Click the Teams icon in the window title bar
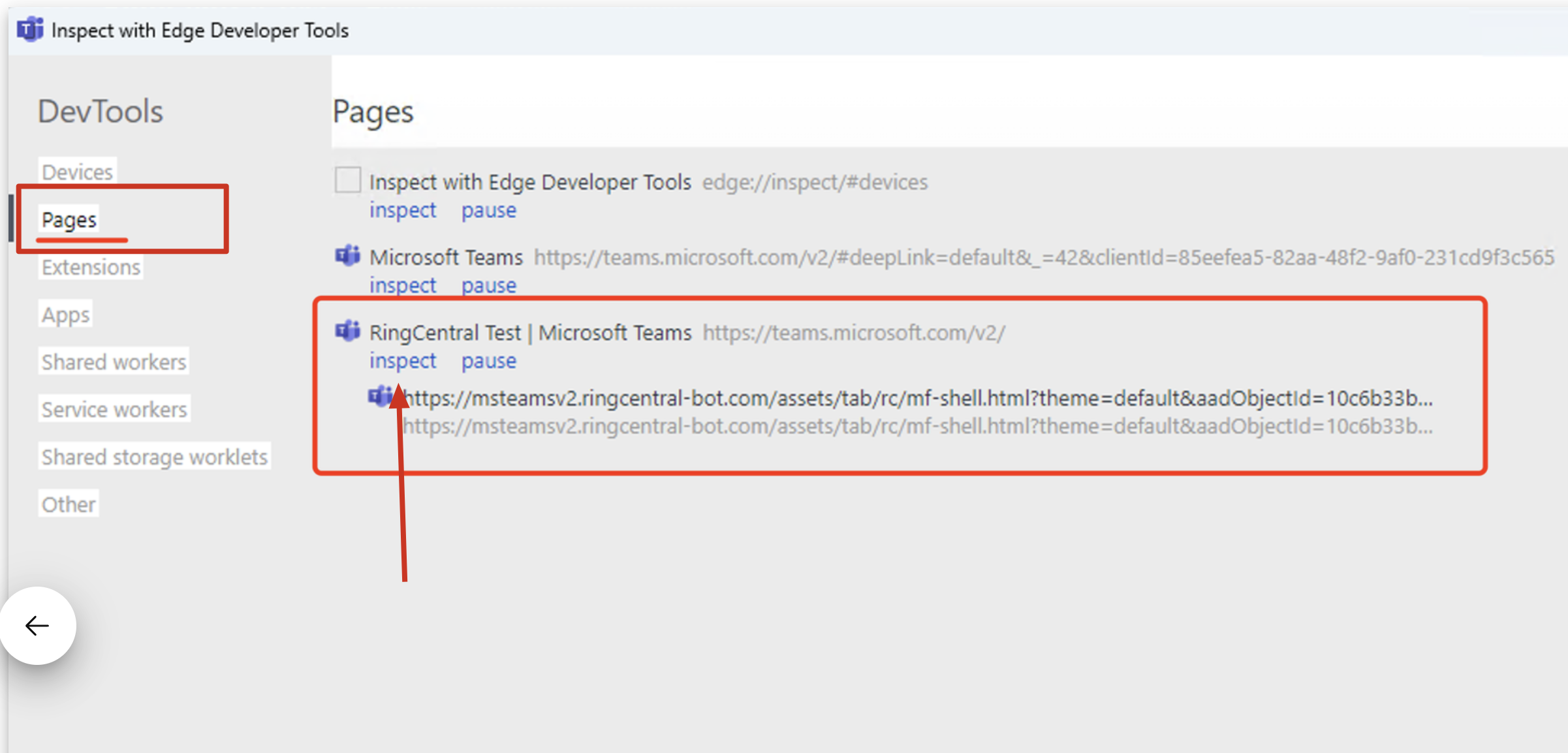The width and height of the screenshot is (1568, 753). click(30, 29)
